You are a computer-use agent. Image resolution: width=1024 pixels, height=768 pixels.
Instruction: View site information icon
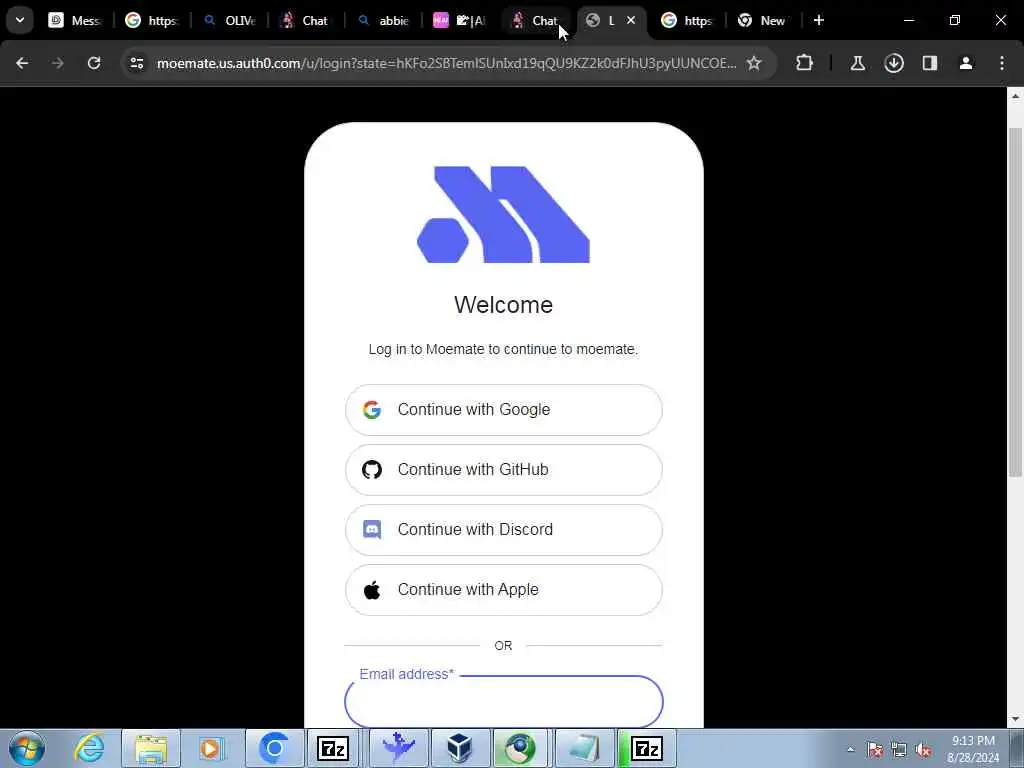(136, 63)
